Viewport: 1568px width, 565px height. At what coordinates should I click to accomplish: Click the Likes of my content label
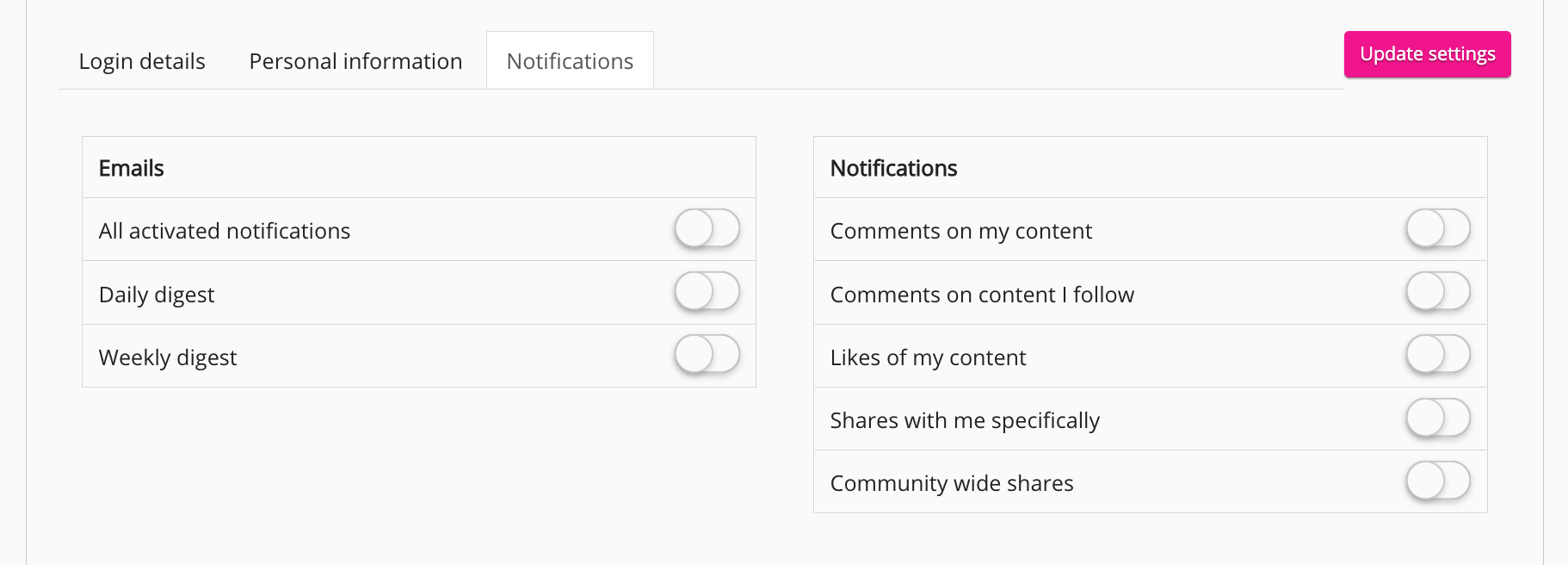pos(928,357)
